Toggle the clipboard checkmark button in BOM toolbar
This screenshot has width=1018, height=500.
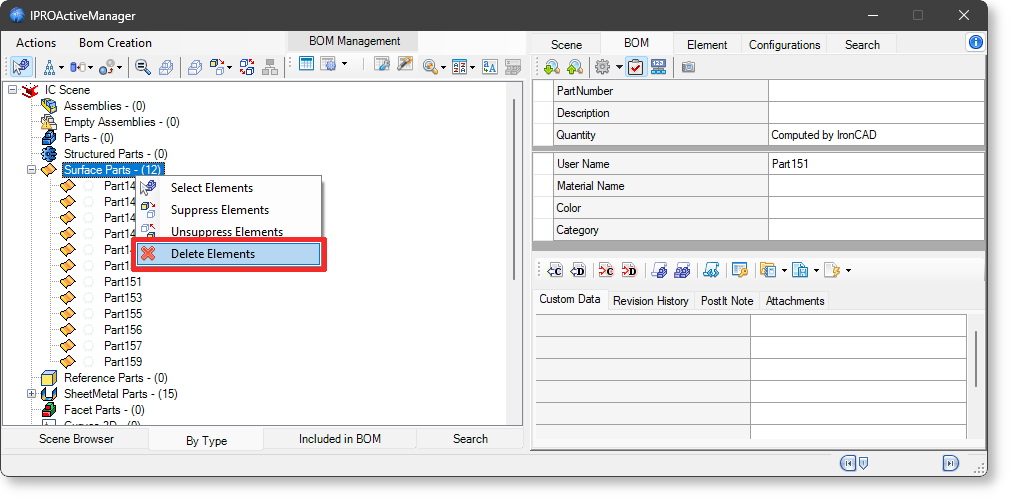636,66
